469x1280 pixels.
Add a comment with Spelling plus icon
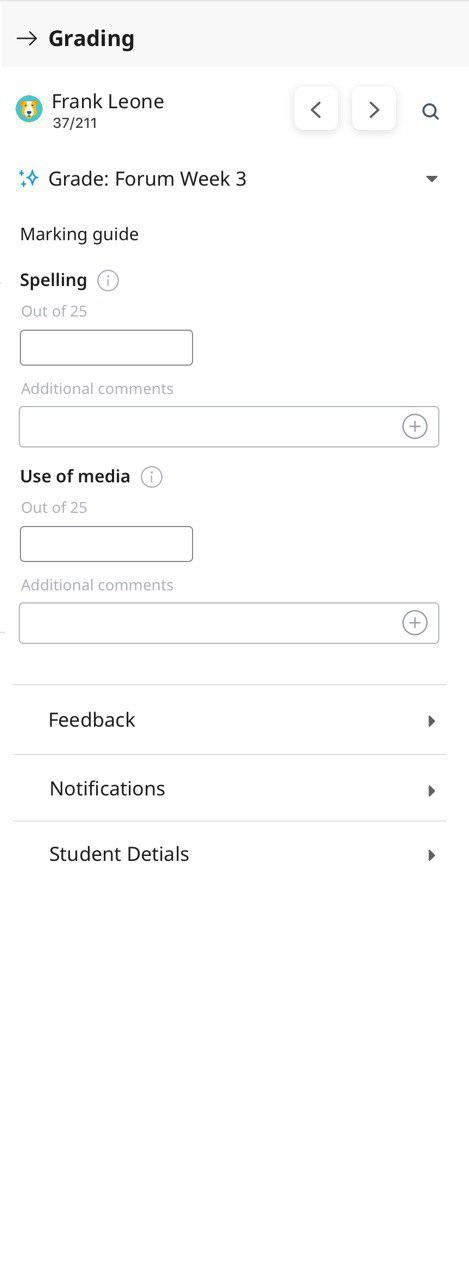(415, 427)
